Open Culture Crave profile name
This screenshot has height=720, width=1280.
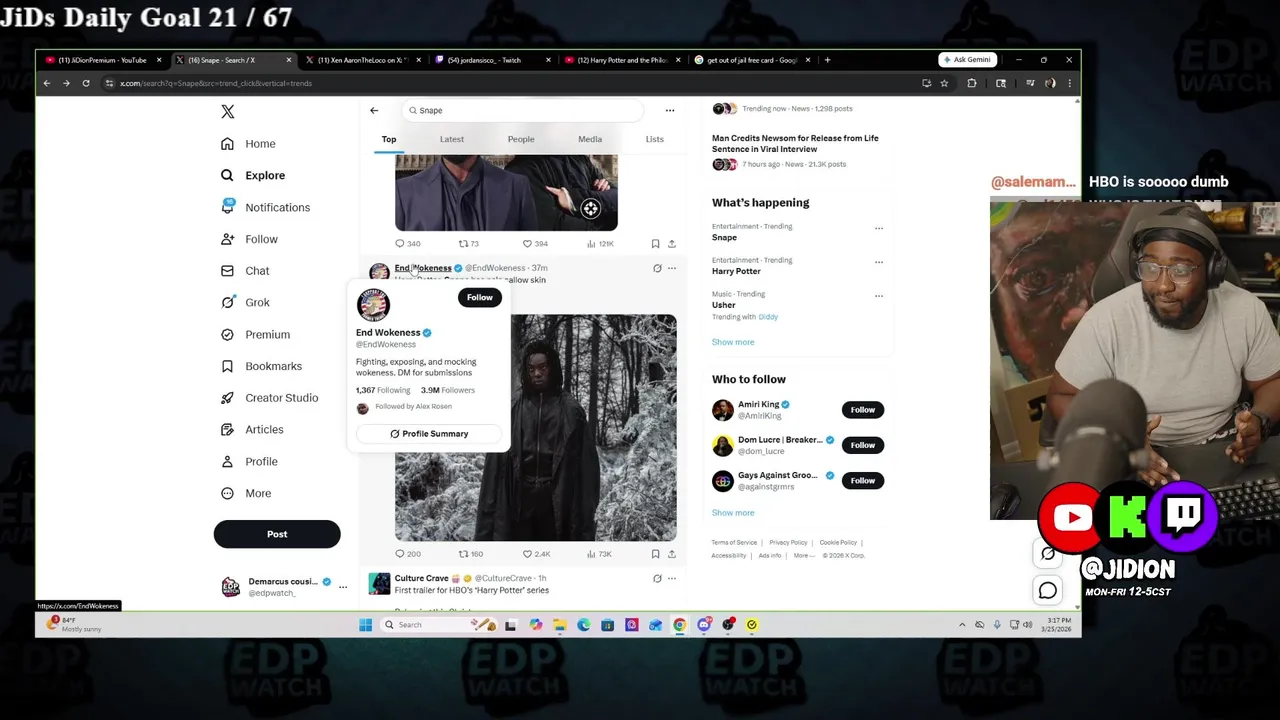coord(421,578)
